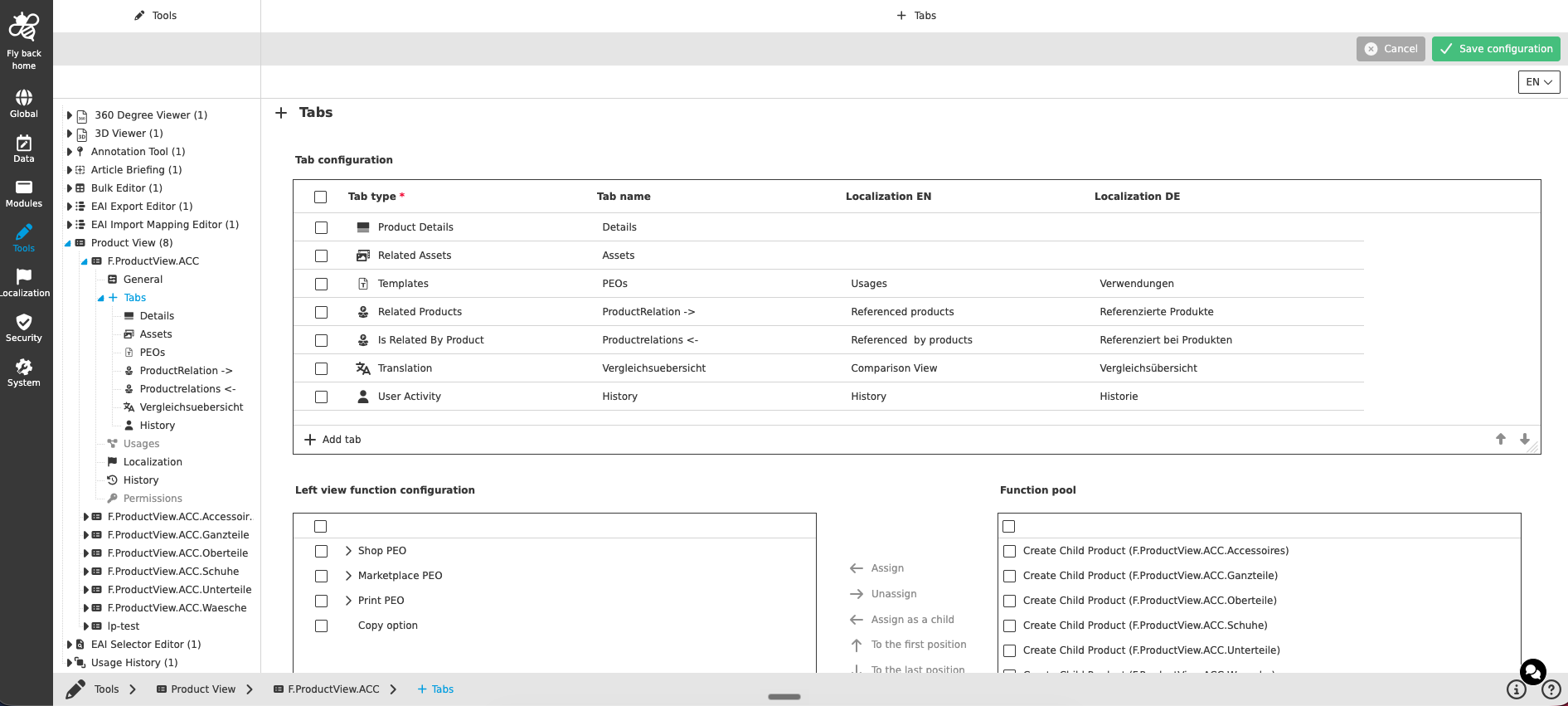This screenshot has width=1568, height=706.
Task: Collapse the Product View tree node
Action: pyautogui.click(x=68, y=243)
